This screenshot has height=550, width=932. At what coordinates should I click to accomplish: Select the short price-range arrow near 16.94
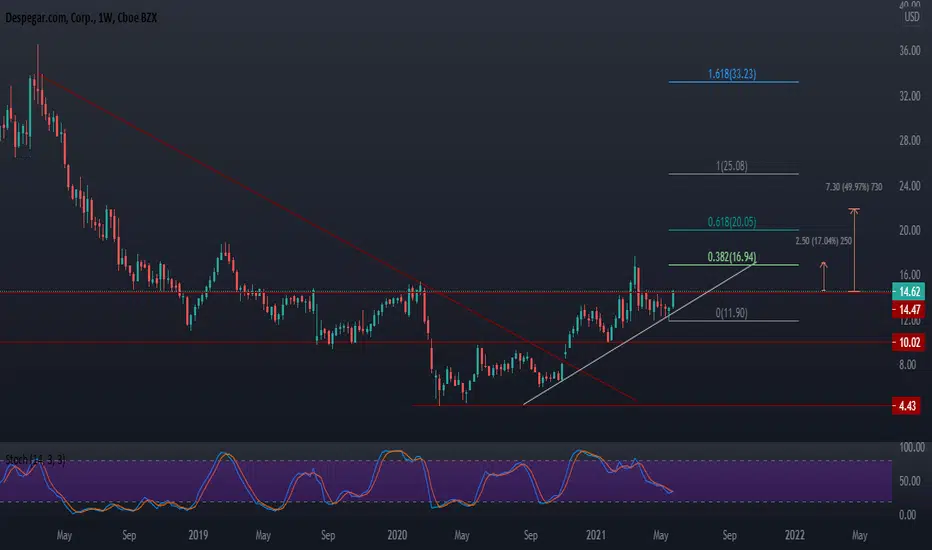[824, 276]
